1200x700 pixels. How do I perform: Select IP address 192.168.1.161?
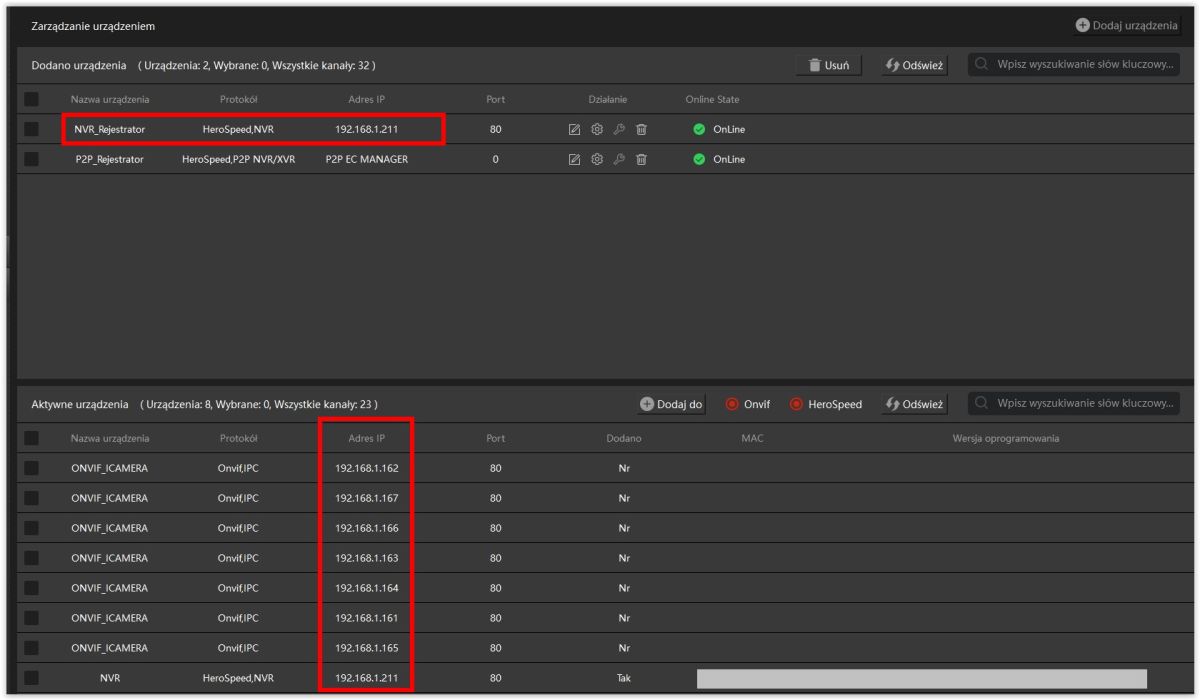[x=367, y=618]
